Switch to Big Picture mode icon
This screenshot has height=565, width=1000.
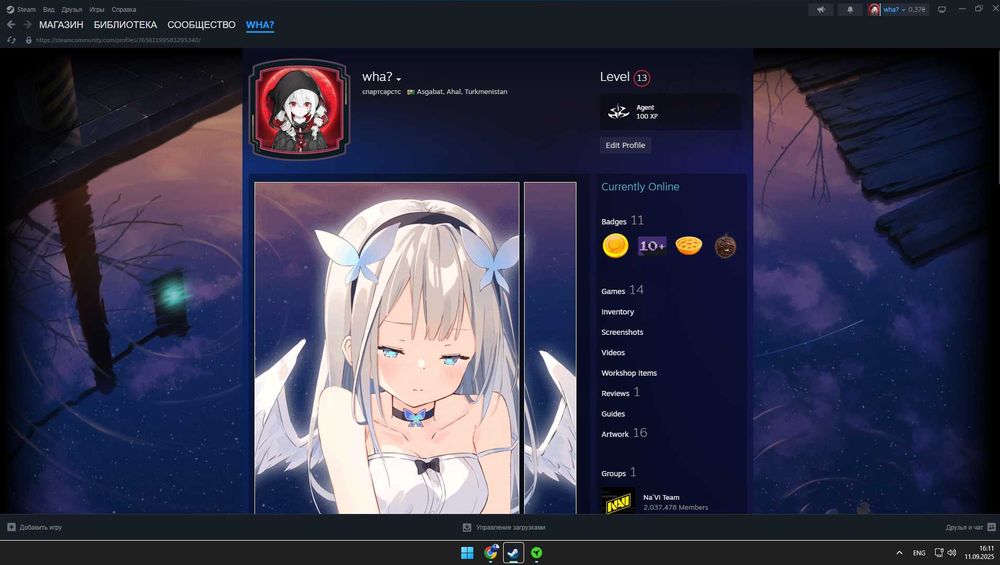(x=941, y=10)
